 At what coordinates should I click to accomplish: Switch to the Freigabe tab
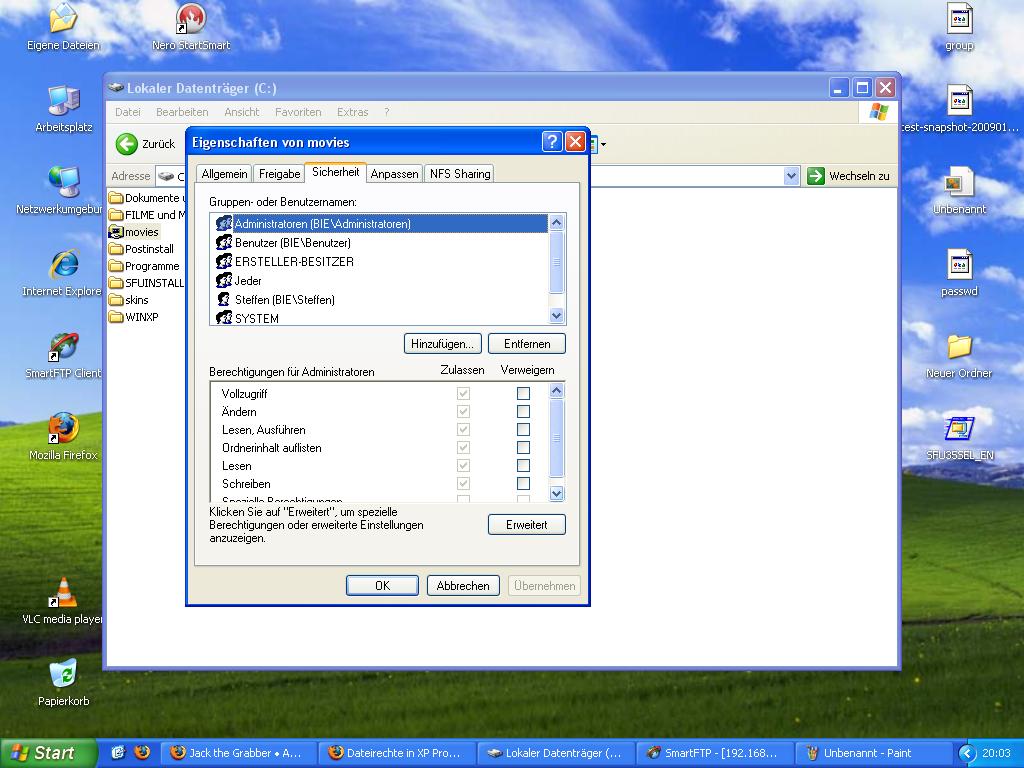point(279,174)
